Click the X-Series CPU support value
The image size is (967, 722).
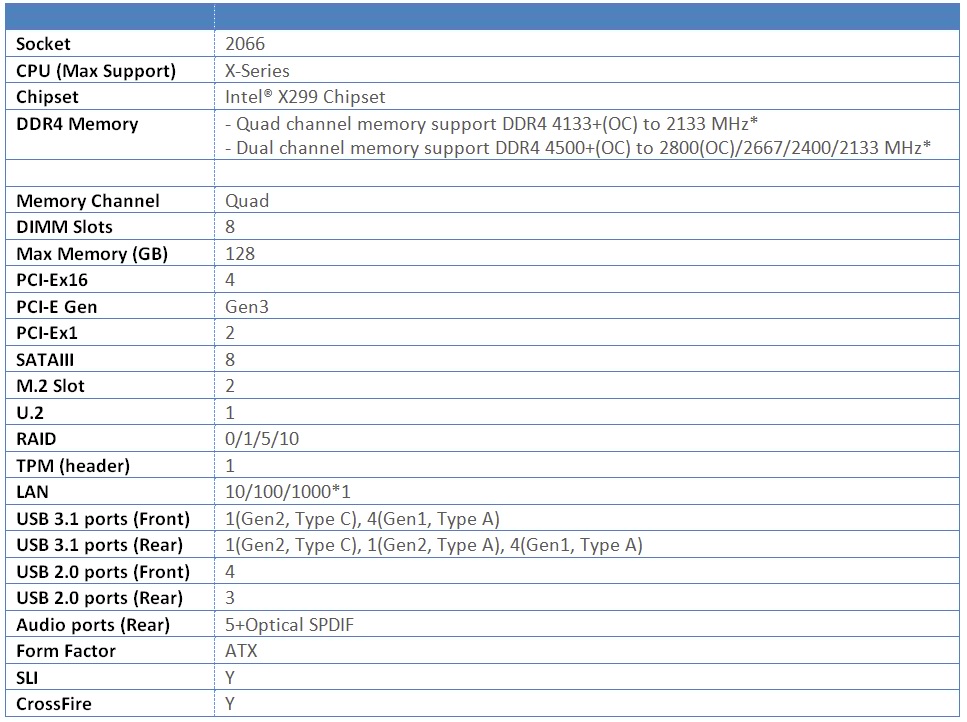pos(258,71)
